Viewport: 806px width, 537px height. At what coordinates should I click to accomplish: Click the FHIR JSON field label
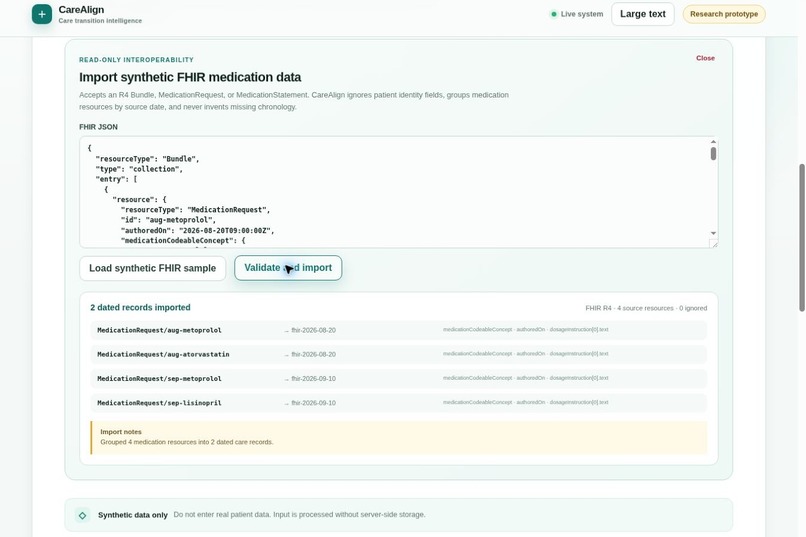point(98,127)
